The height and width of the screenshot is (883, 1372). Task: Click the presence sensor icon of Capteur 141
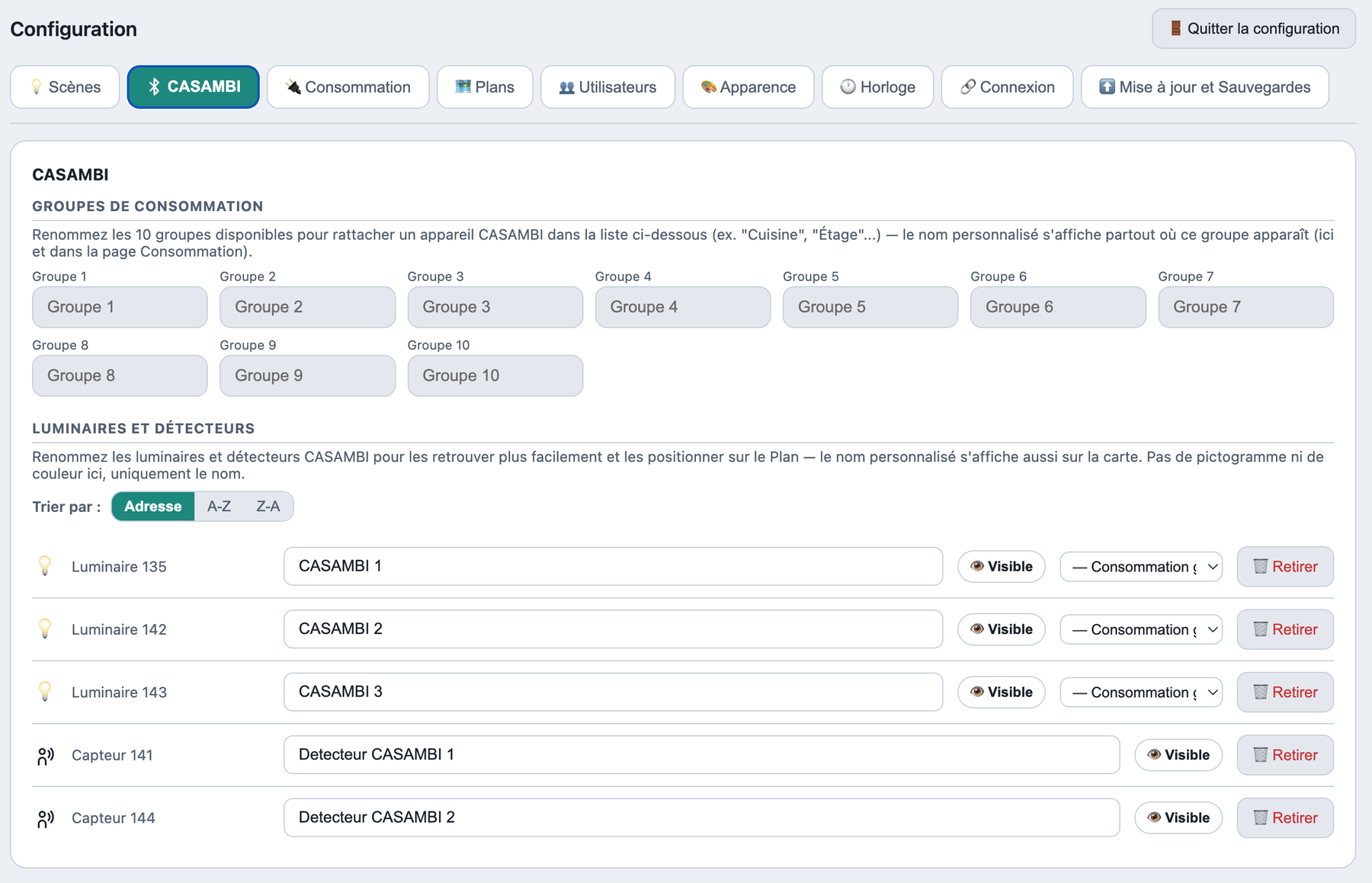tap(46, 755)
